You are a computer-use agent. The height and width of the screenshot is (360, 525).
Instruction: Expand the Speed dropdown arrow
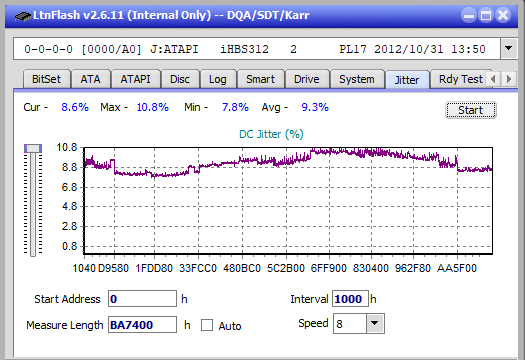375,323
